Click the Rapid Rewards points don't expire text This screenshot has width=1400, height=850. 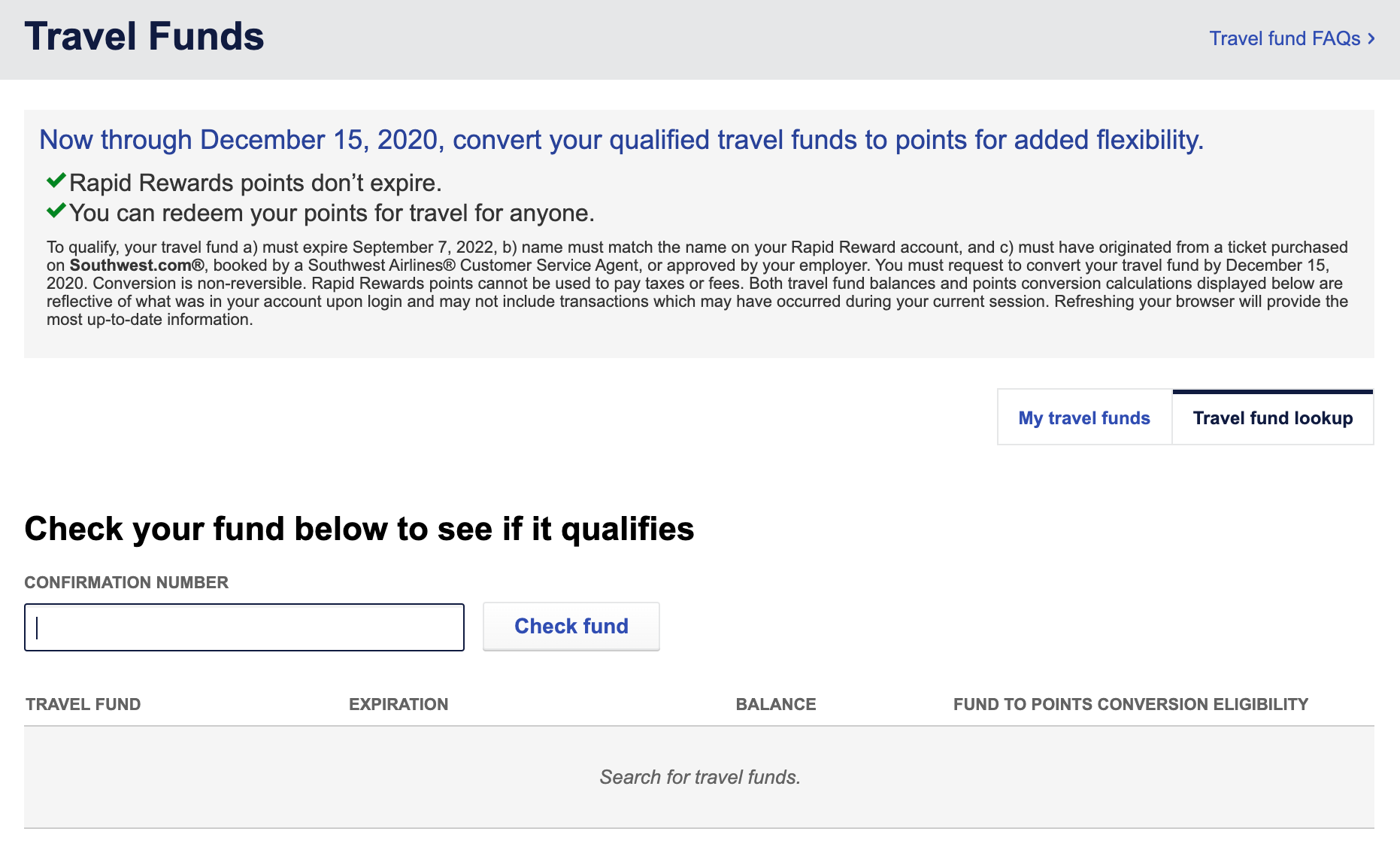pyautogui.click(x=256, y=183)
